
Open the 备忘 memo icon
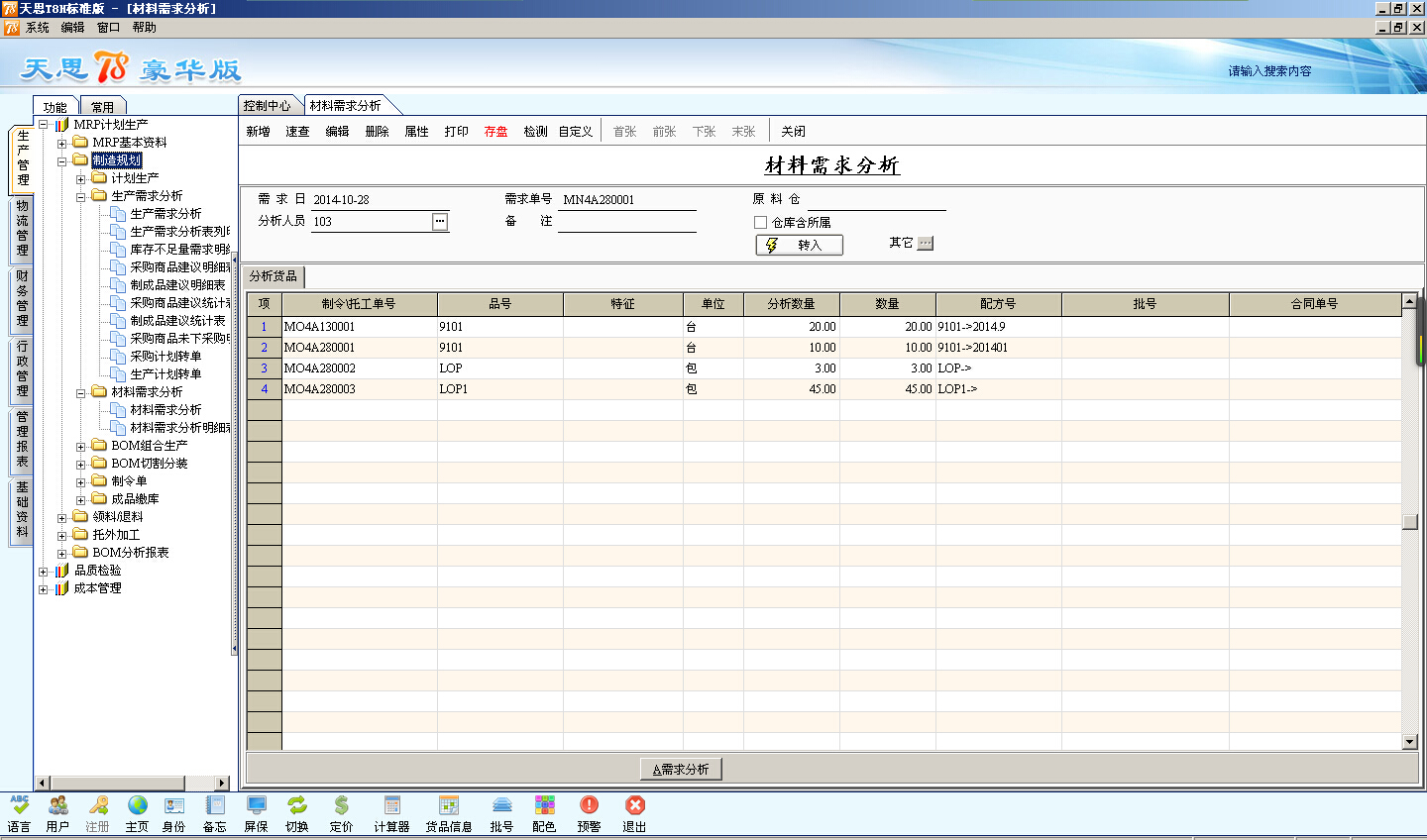click(214, 806)
